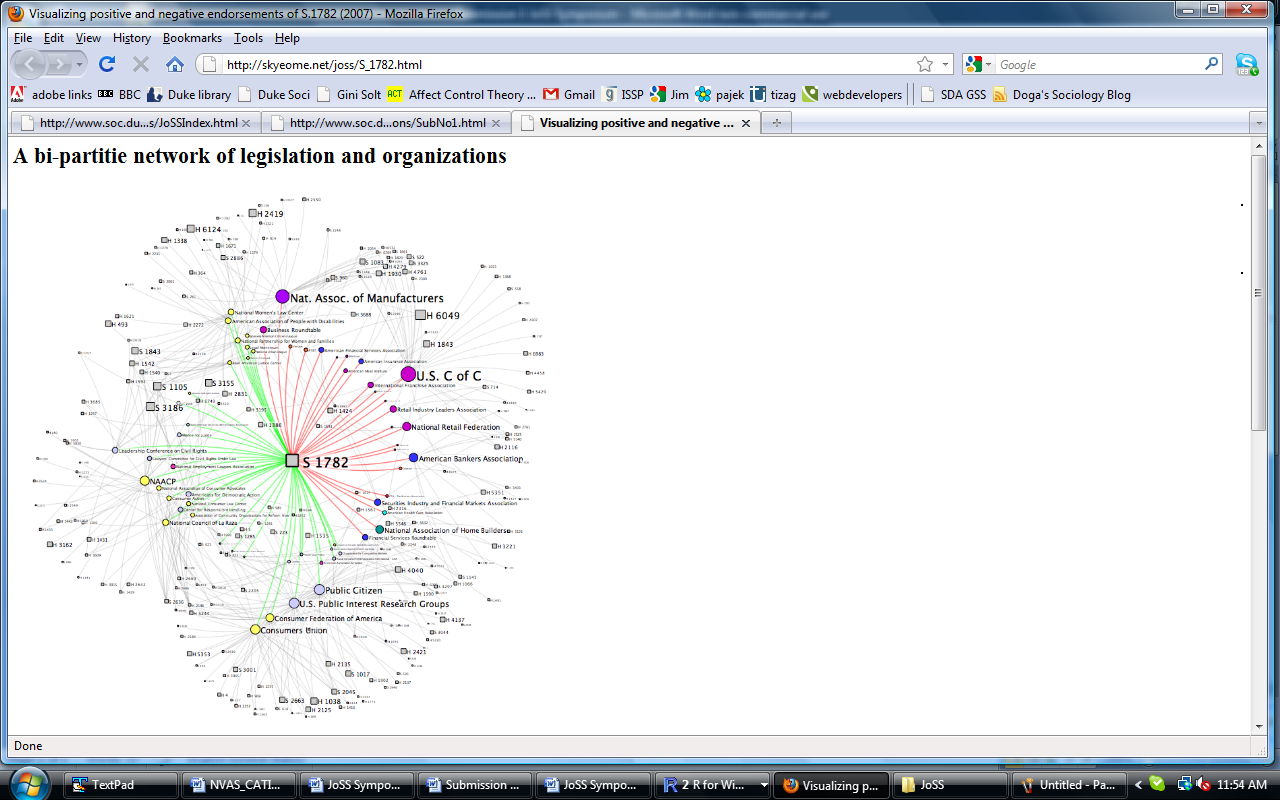
Task: Open the File menu
Action: [23, 38]
